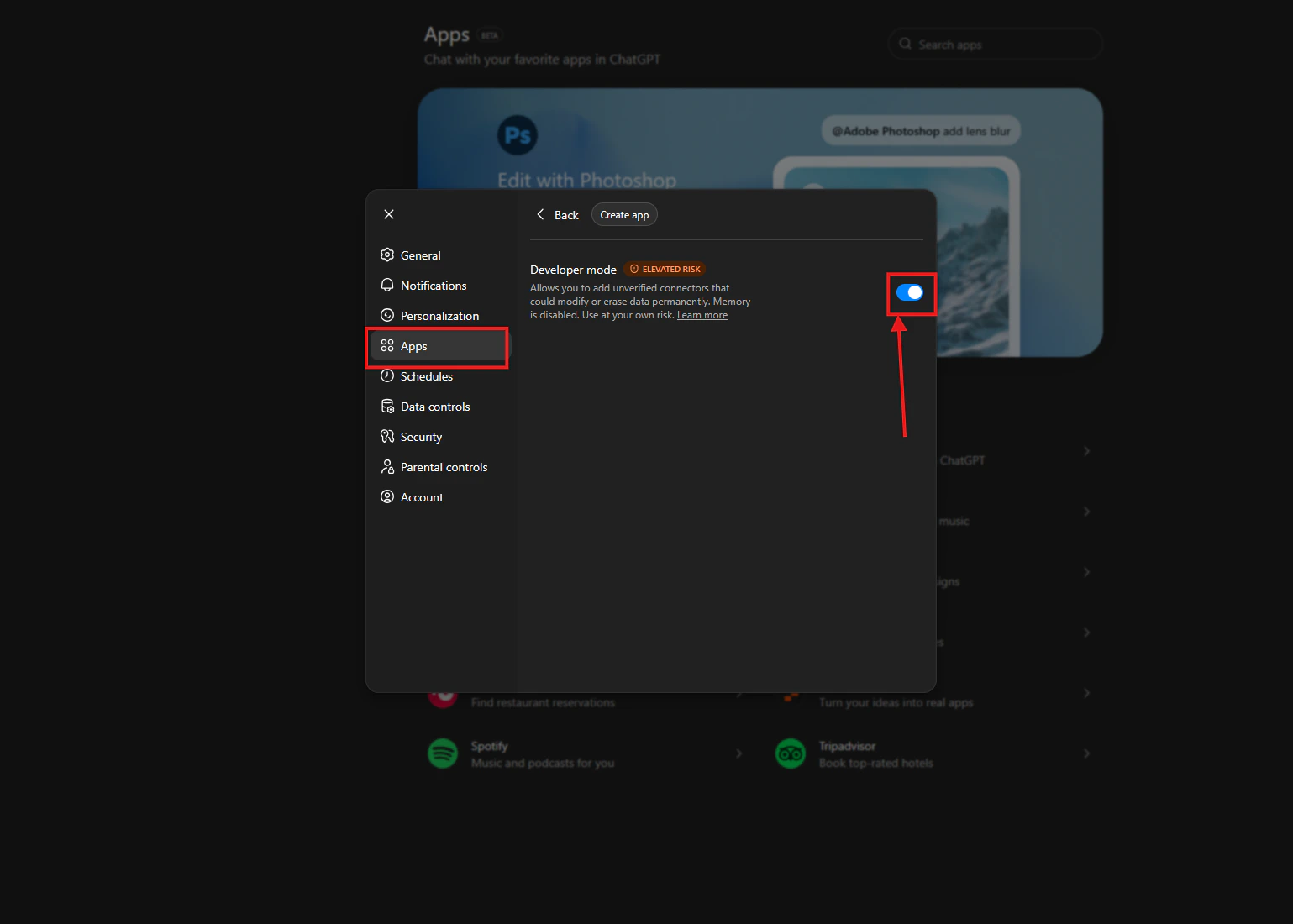Viewport: 1293px width, 924px height.
Task: Open the Data controls section
Action: point(434,406)
